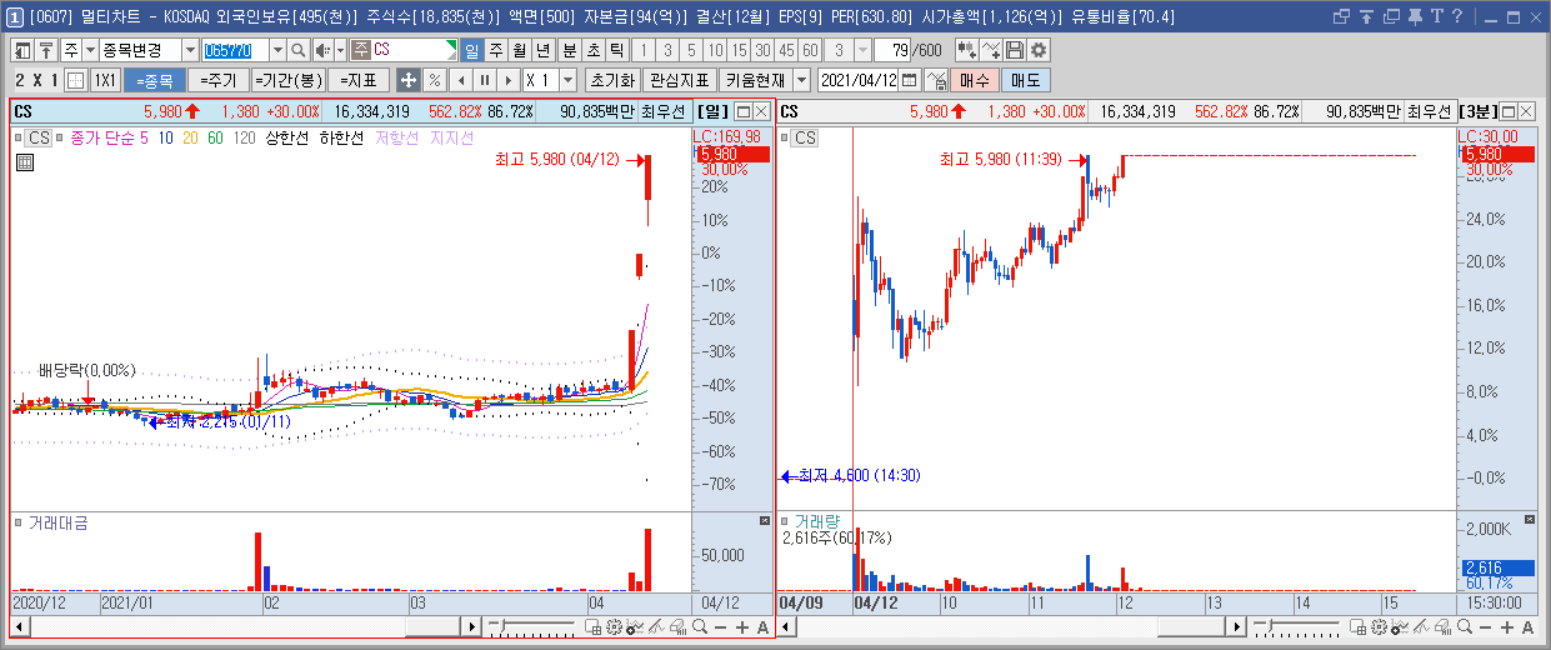Viewport: 1551px width, 650px height.
Task: Toggle the =기간(봉) sync button
Action: coord(288,80)
